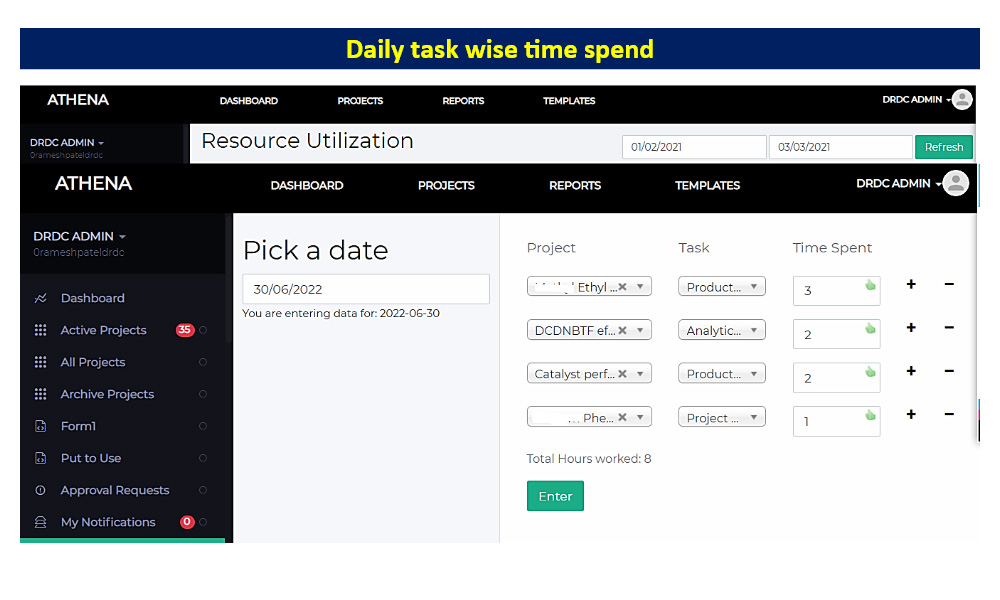The height and width of the screenshot is (600, 1000).
Task: Click the time spent field showing 1
Action: 836,421
